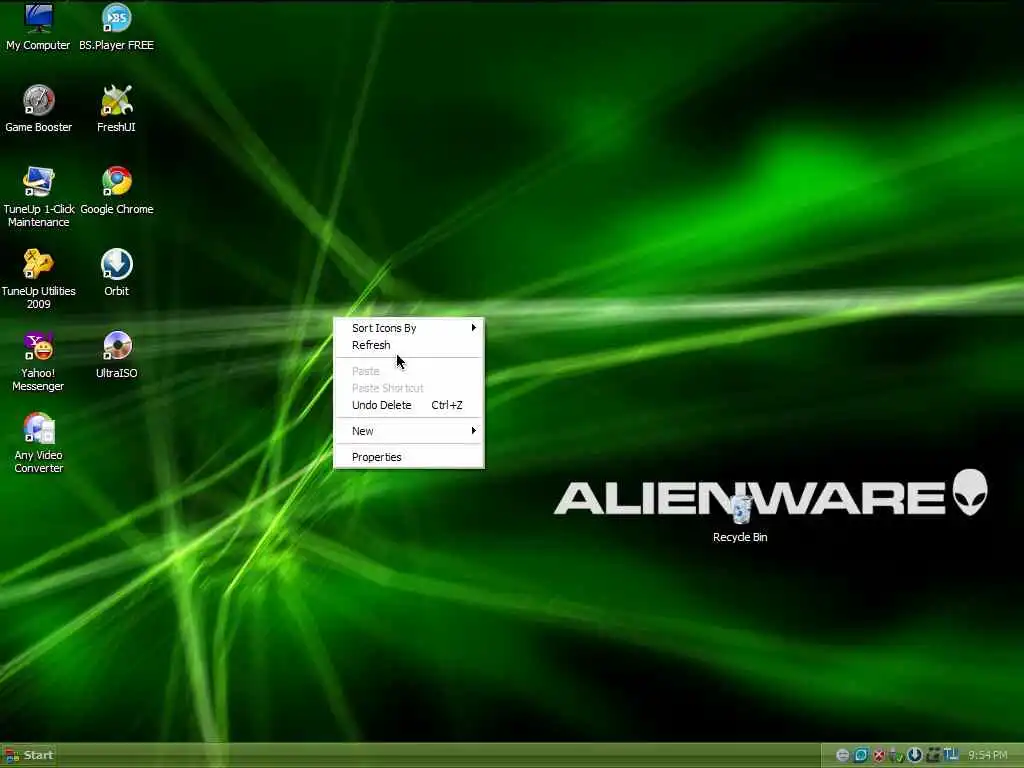1024x768 pixels.
Task: Select the Google Chrome desktop icon
Action: 117,190
